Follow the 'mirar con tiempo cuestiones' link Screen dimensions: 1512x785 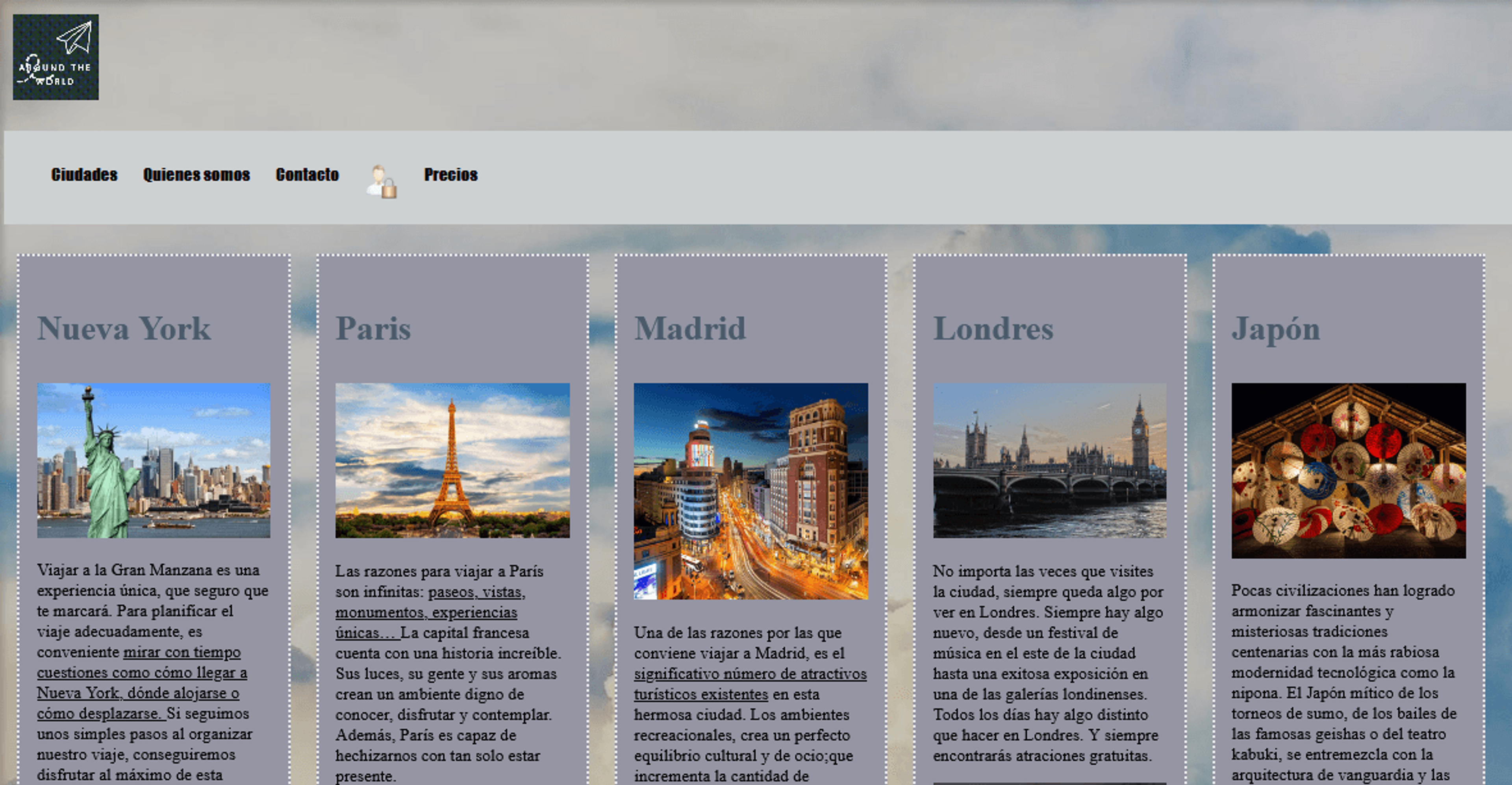pos(142,683)
